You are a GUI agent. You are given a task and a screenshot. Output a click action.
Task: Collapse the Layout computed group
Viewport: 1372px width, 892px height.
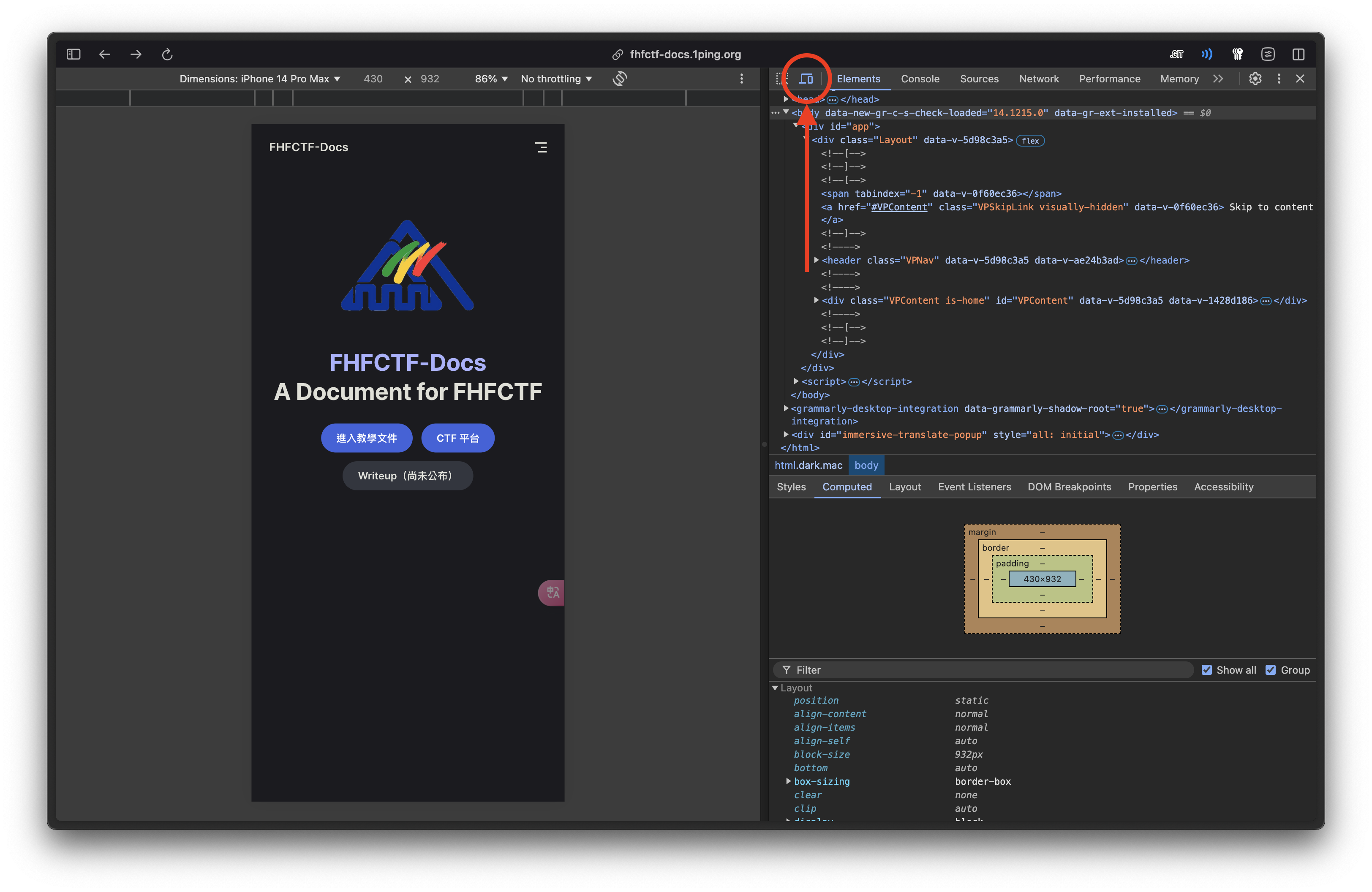pos(776,688)
